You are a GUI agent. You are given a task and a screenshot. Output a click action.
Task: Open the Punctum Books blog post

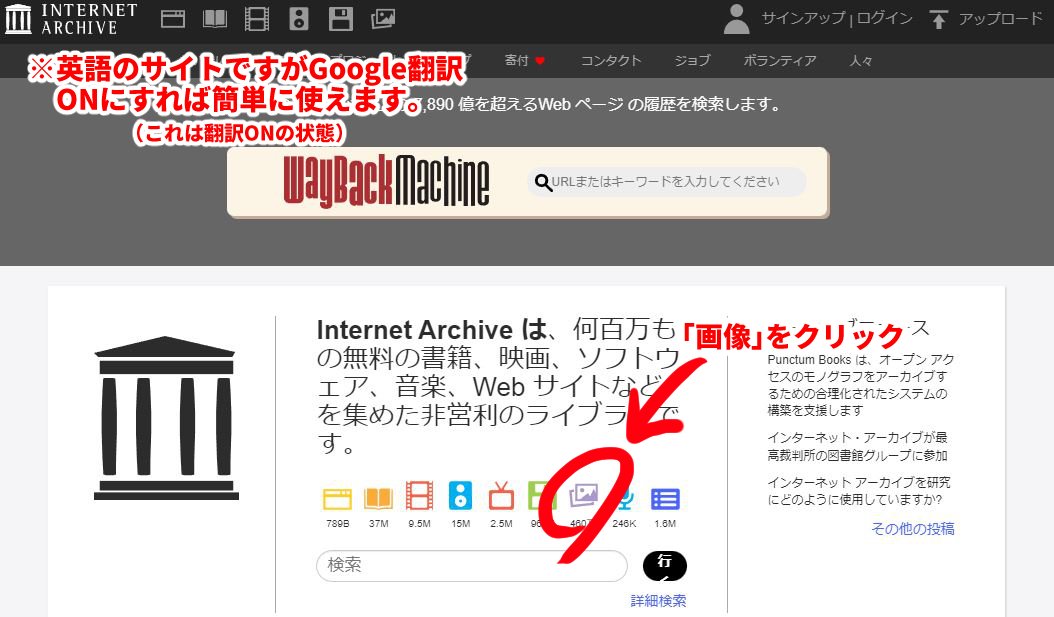click(860, 384)
